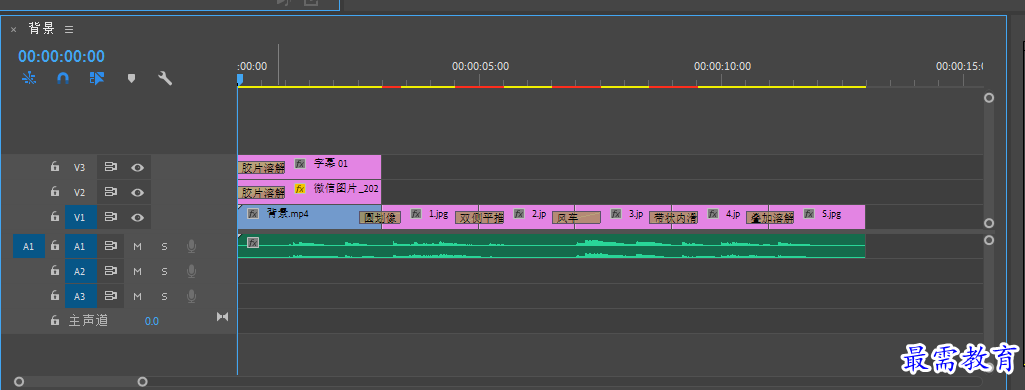Click fx badge on 字幕 01 clip
Viewport: 1025px width, 390px height.
coord(300,163)
